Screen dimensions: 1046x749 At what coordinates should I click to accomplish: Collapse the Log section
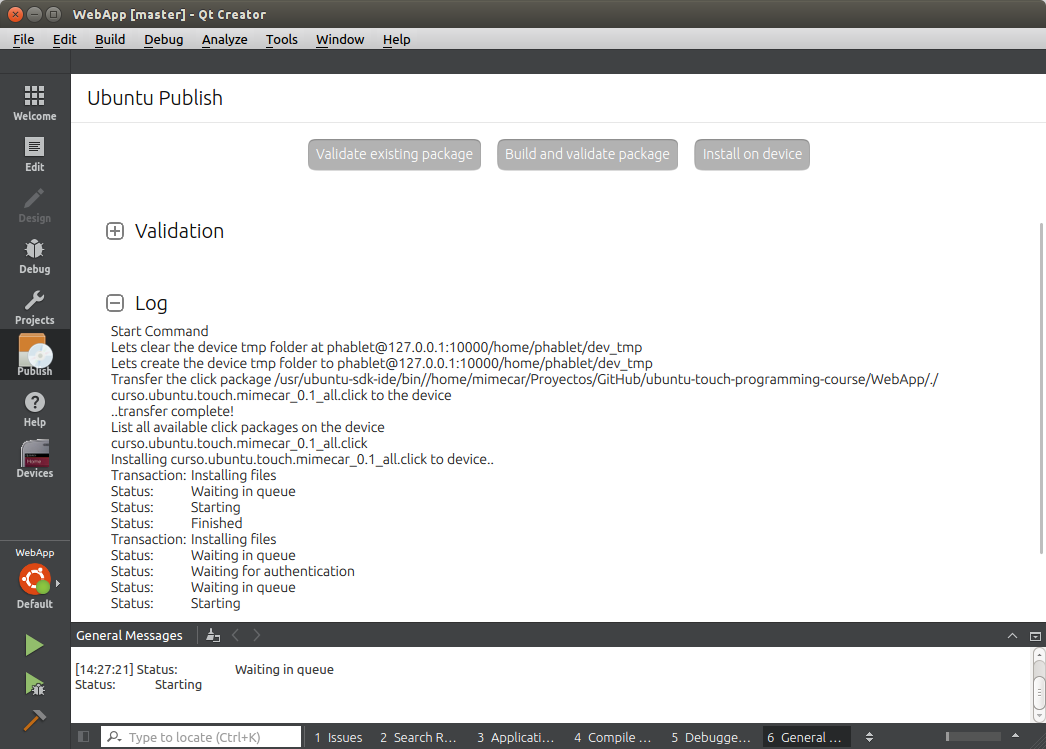point(115,303)
